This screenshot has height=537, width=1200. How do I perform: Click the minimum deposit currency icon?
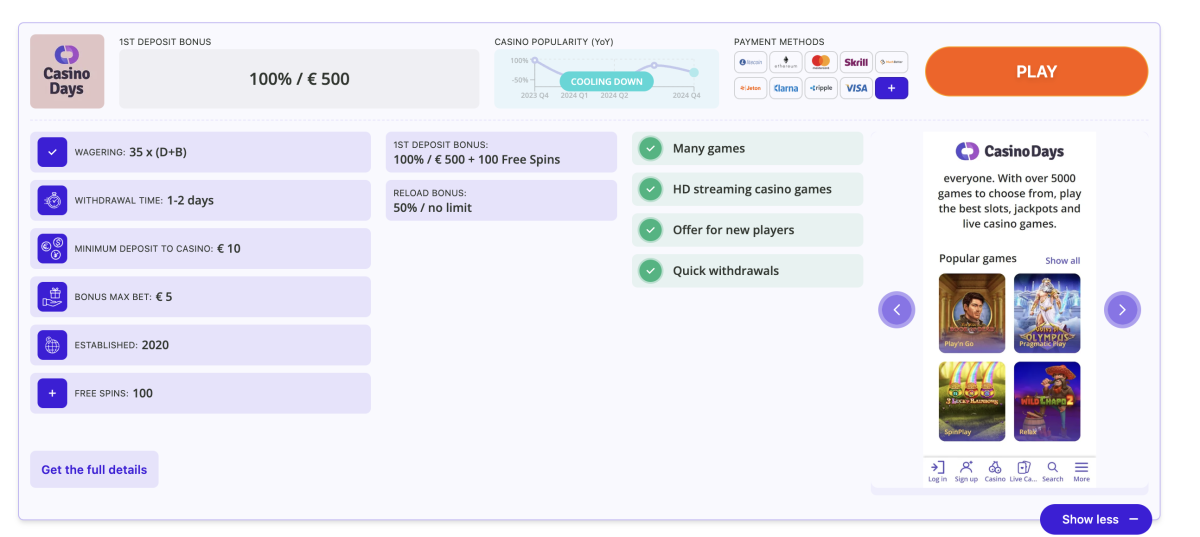(x=52, y=248)
